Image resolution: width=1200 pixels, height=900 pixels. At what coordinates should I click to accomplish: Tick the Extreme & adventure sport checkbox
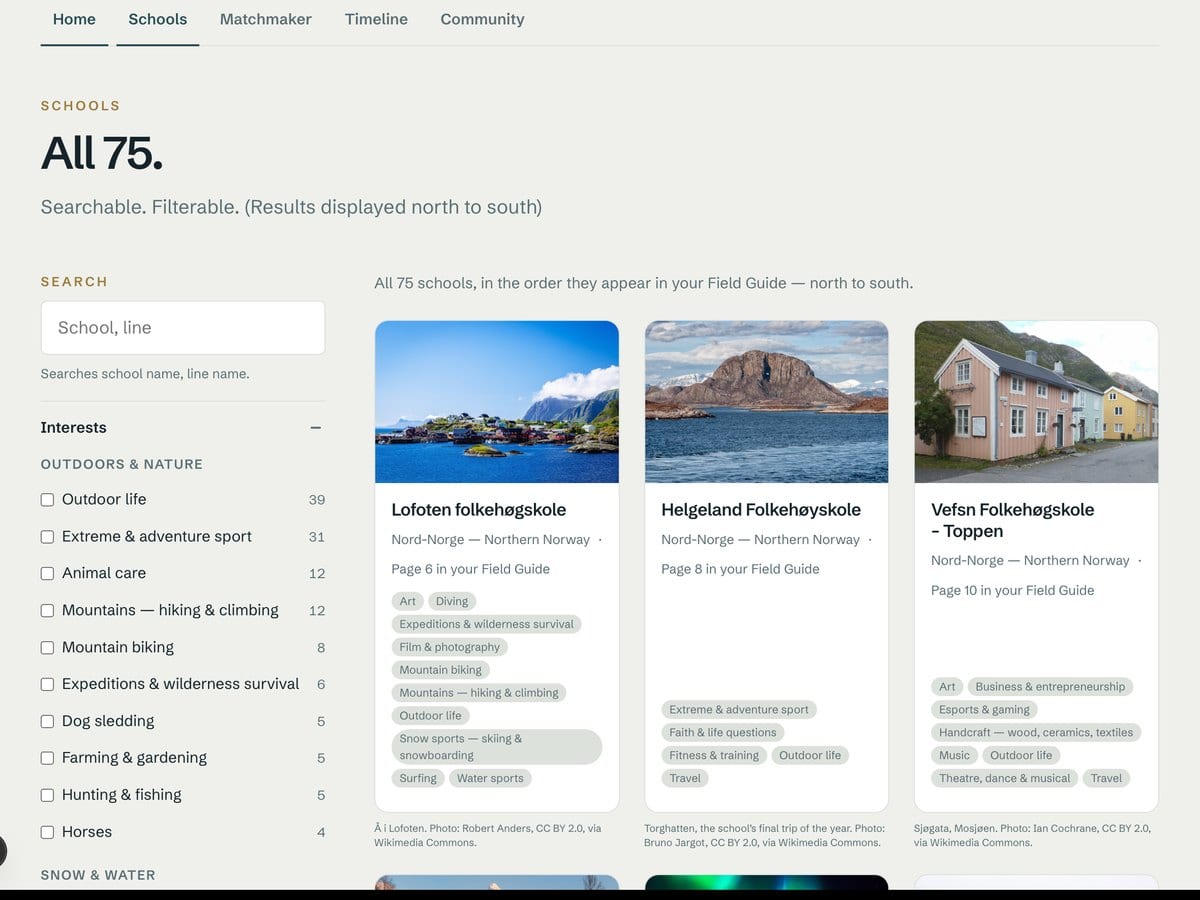pos(47,537)
